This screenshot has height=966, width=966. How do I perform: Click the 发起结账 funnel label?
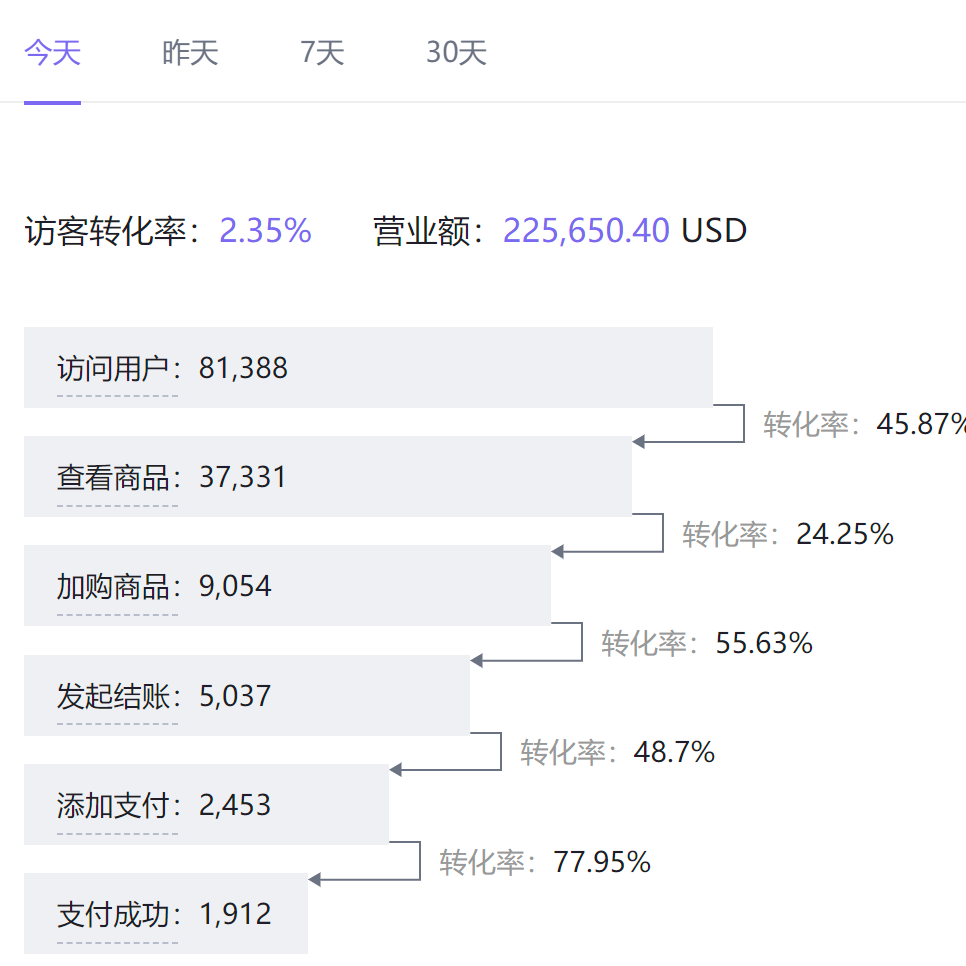pyautogui.click(x=117, y=696)
